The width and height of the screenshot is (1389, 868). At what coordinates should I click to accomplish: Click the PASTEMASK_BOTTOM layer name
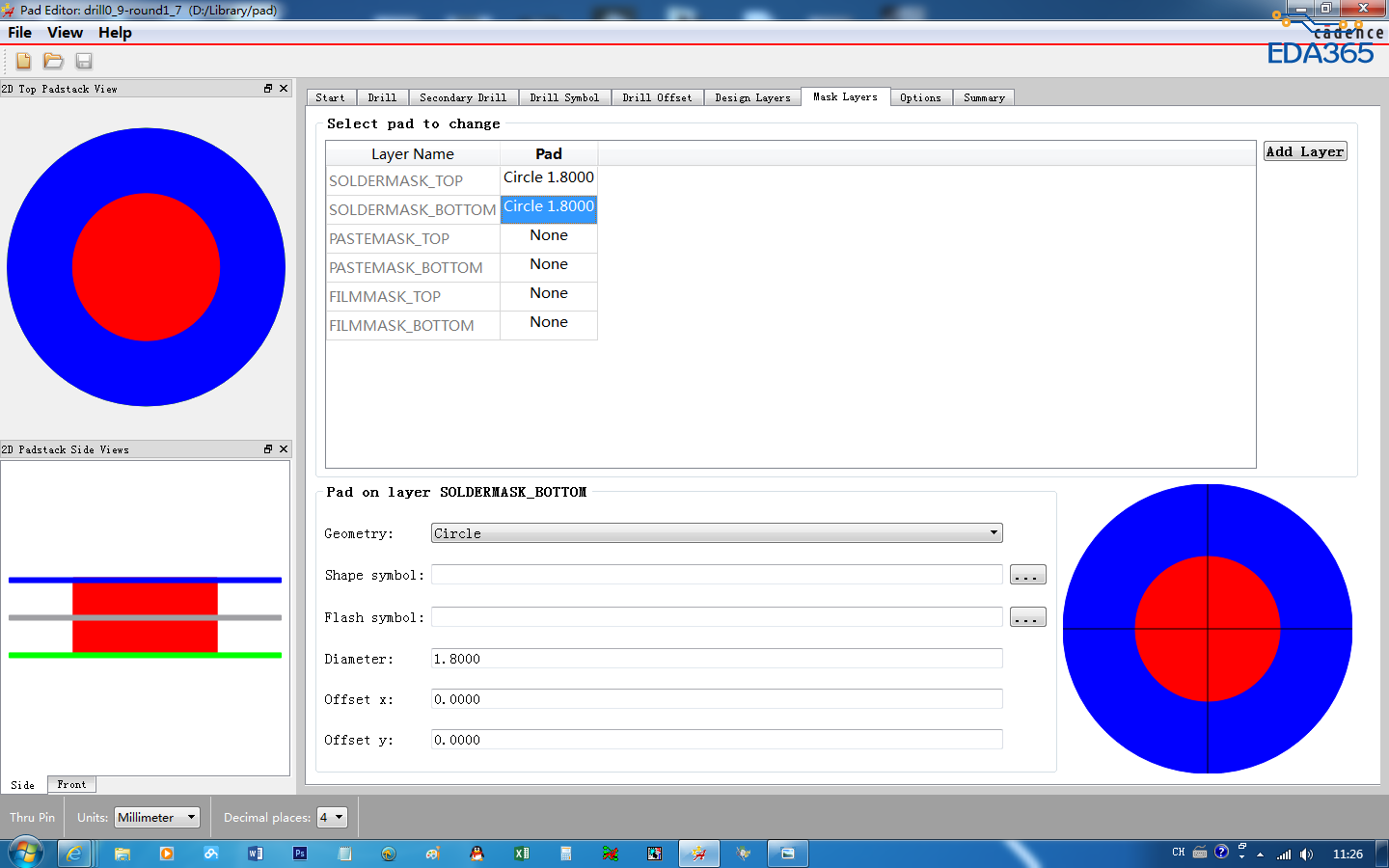[406, 267]
